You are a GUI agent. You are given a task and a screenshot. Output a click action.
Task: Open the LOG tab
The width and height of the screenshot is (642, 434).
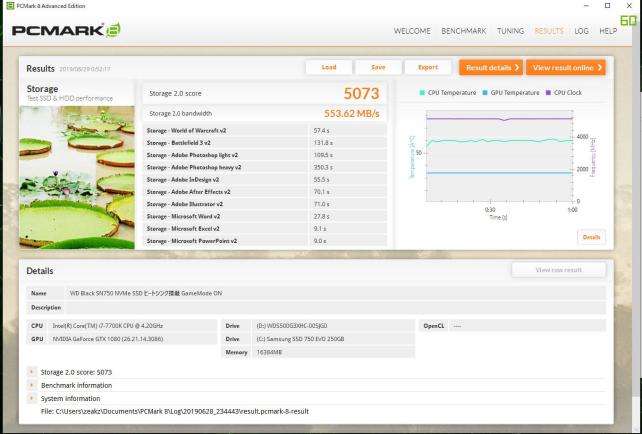(x=581, y=31)
